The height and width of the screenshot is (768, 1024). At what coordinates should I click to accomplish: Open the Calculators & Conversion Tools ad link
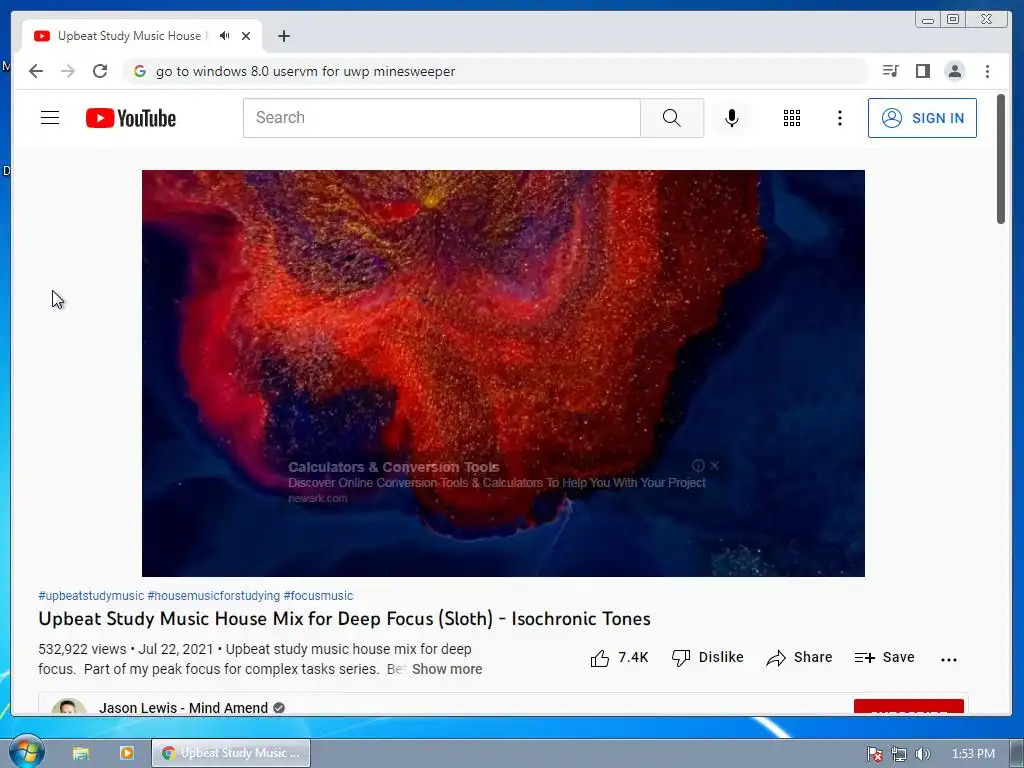tap(394, 467)
